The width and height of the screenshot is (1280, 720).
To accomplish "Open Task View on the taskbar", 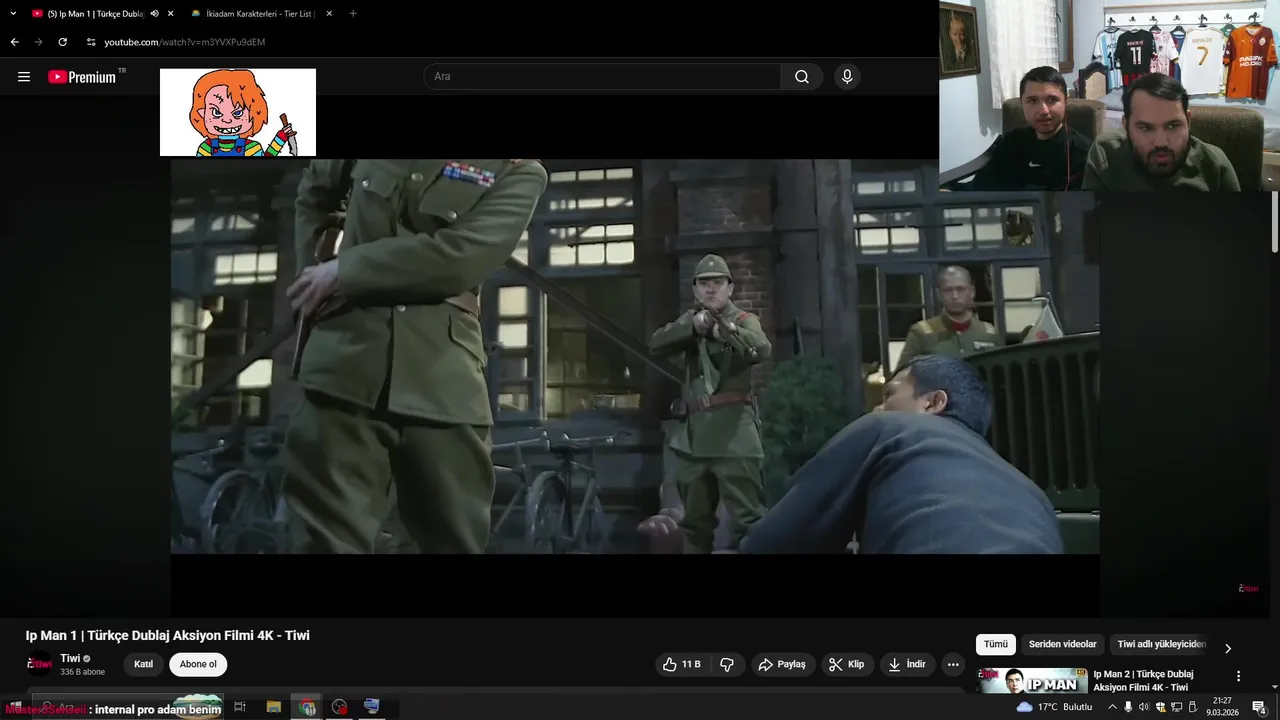I will (x=240, y=707).
